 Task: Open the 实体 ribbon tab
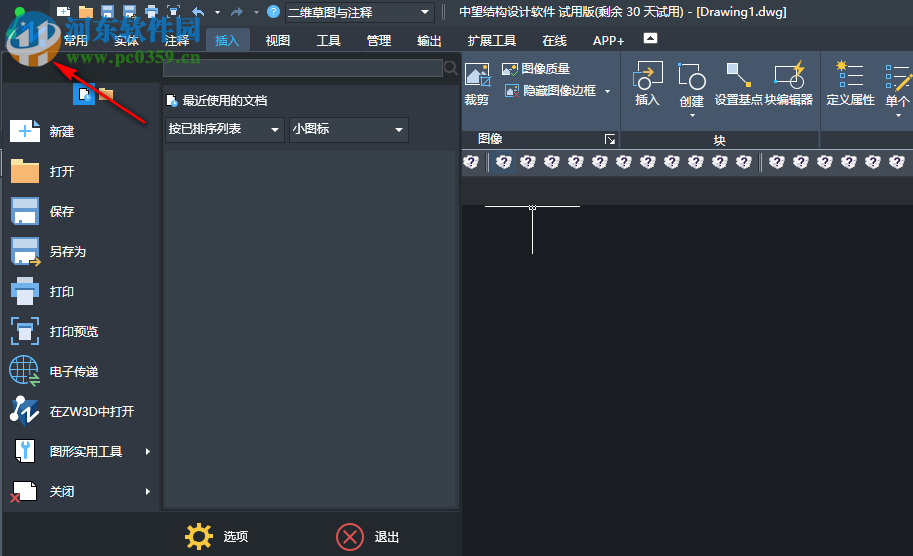click(126, 40)
